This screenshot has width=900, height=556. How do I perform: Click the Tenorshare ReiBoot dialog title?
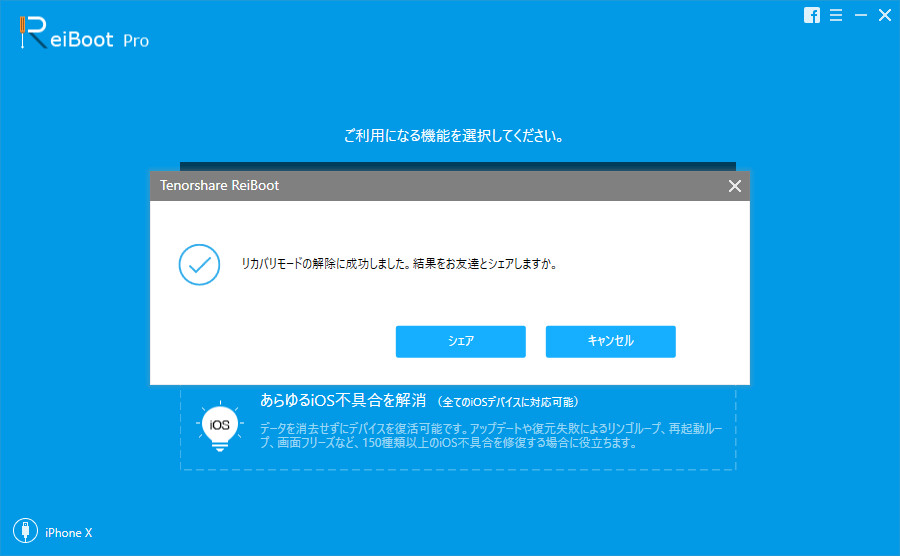(x=219, y=185)
